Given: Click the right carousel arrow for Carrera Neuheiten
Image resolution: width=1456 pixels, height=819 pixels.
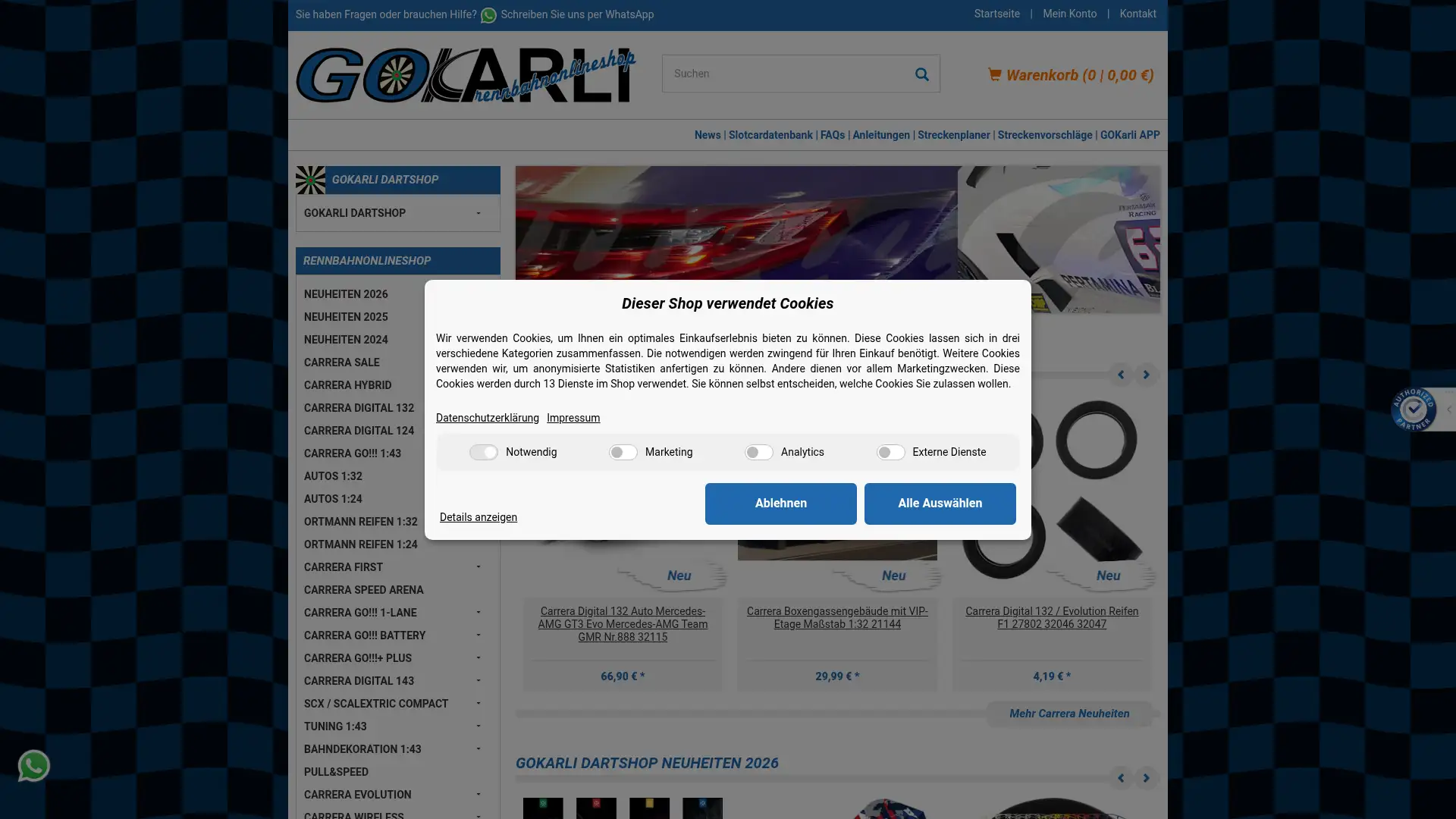Looking at the screenshot, I should 1145,375.
